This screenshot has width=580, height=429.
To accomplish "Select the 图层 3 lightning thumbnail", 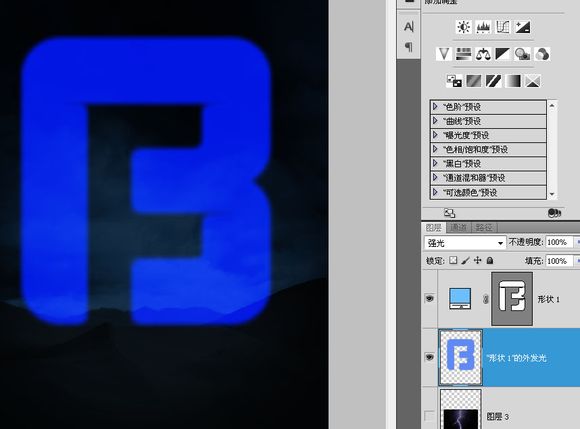I will click(x=461, y=409).
